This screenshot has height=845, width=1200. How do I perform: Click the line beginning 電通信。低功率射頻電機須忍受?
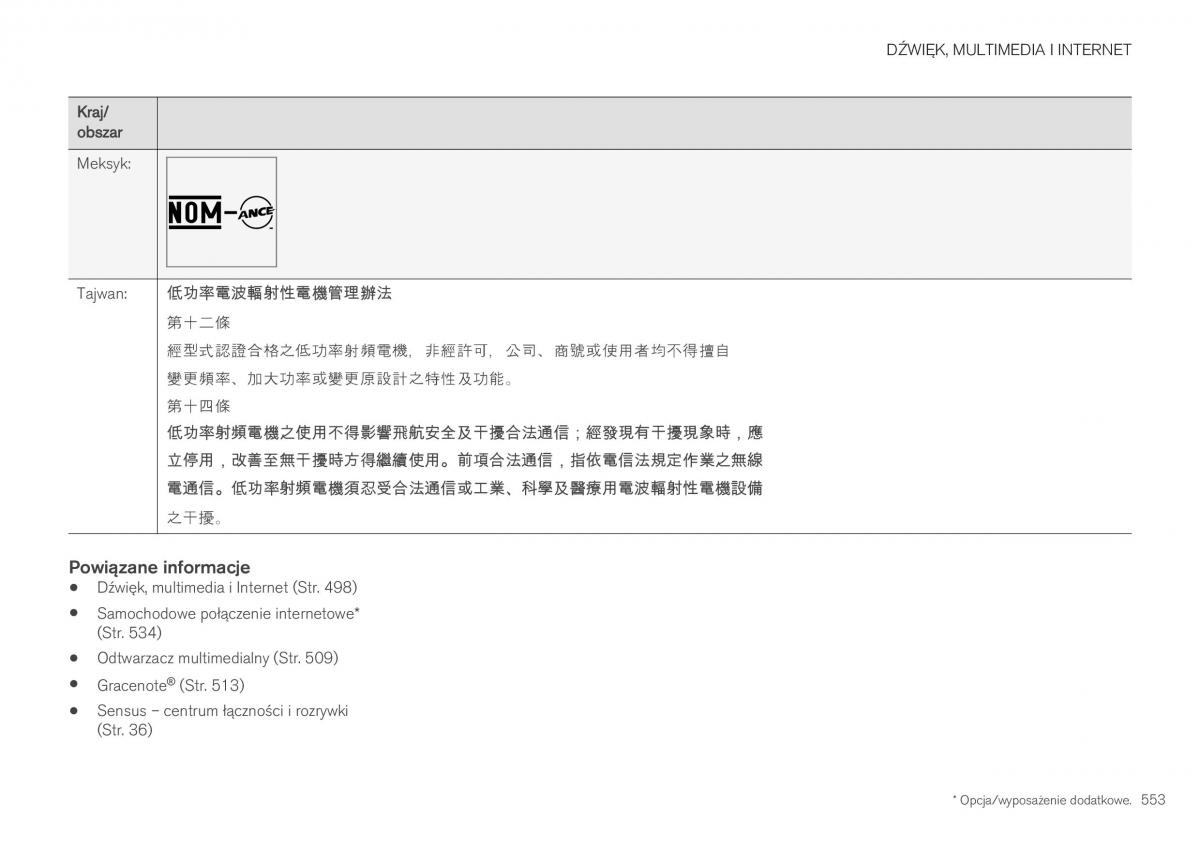[465, 489]
